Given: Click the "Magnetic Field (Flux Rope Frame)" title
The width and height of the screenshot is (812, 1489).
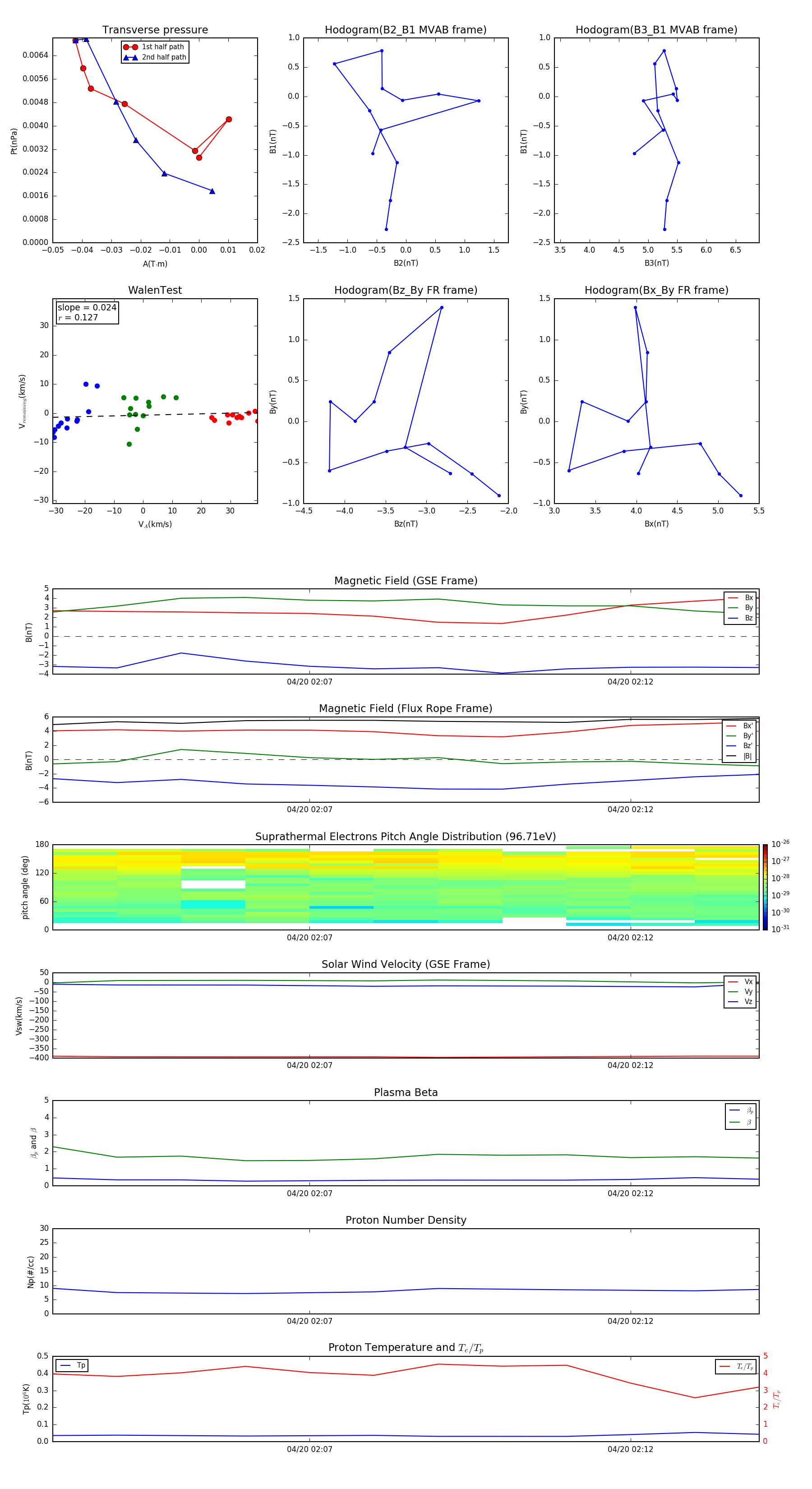Looking at the screenshot, I should coord(406,709).
